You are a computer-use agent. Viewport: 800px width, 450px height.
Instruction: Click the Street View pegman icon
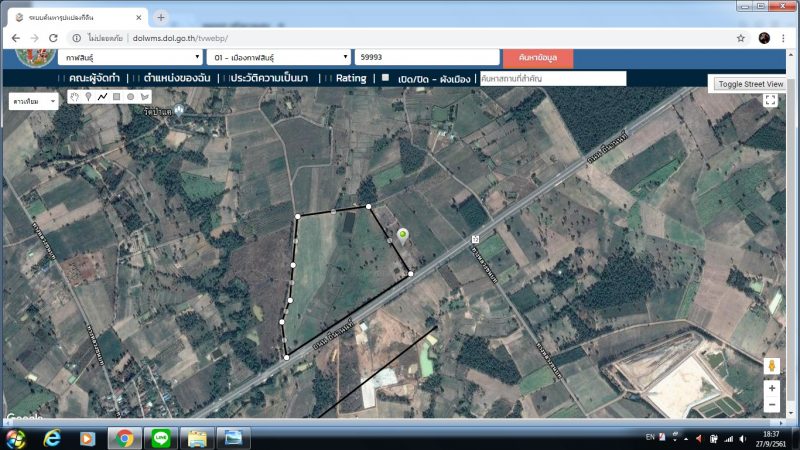771,366
